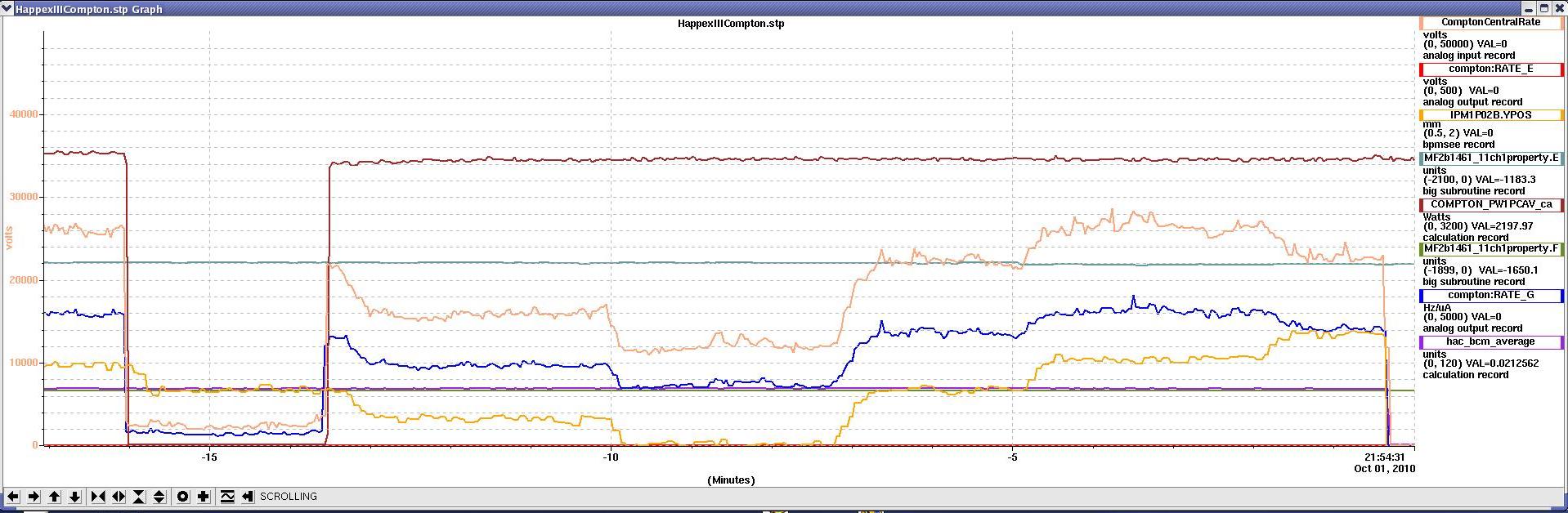Zoom in vertically with the hourglass-shaped icon
Screen dimensions: 1568x513
coord(139,496)
